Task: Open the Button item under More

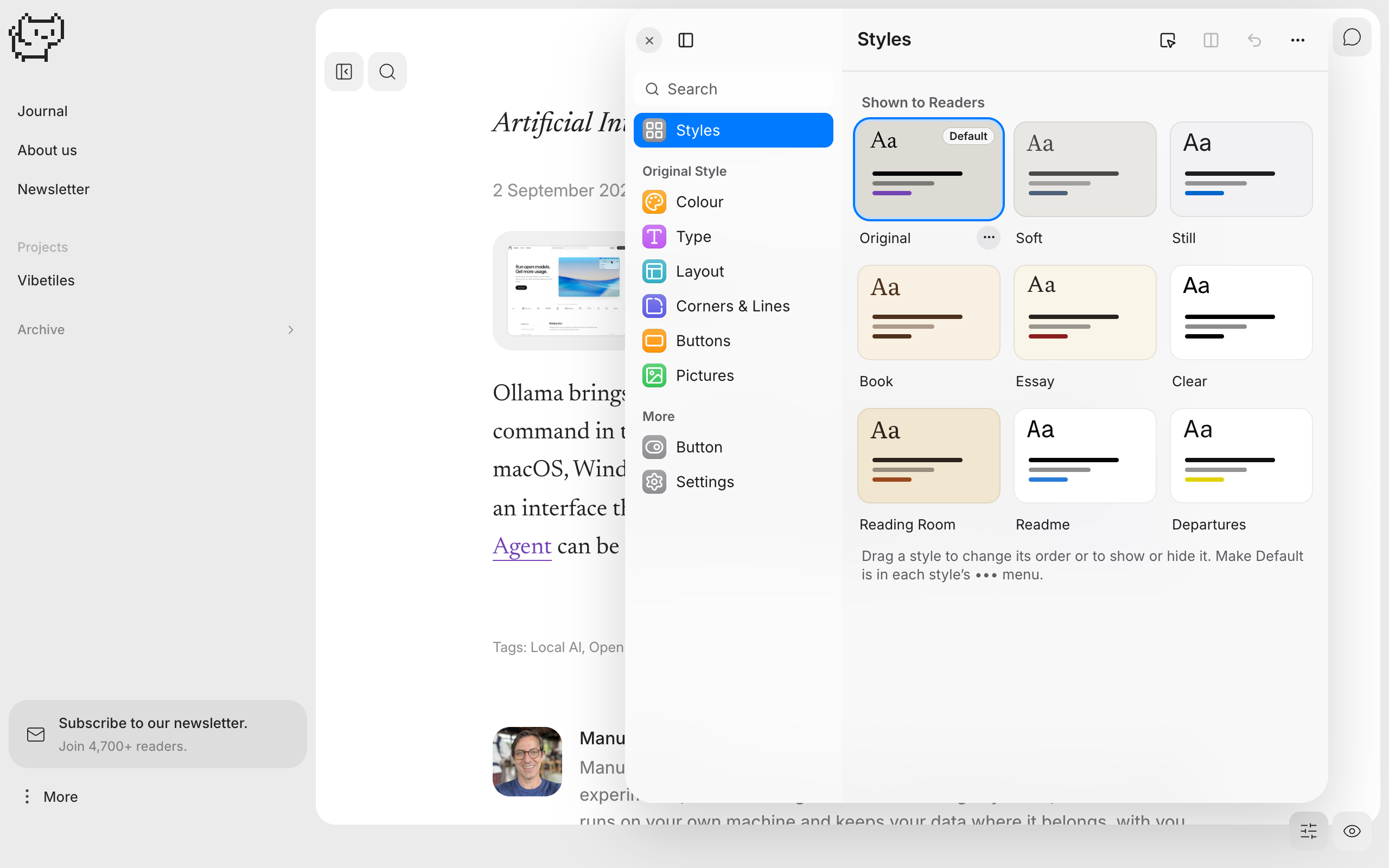Action: [x=734, y=447]
